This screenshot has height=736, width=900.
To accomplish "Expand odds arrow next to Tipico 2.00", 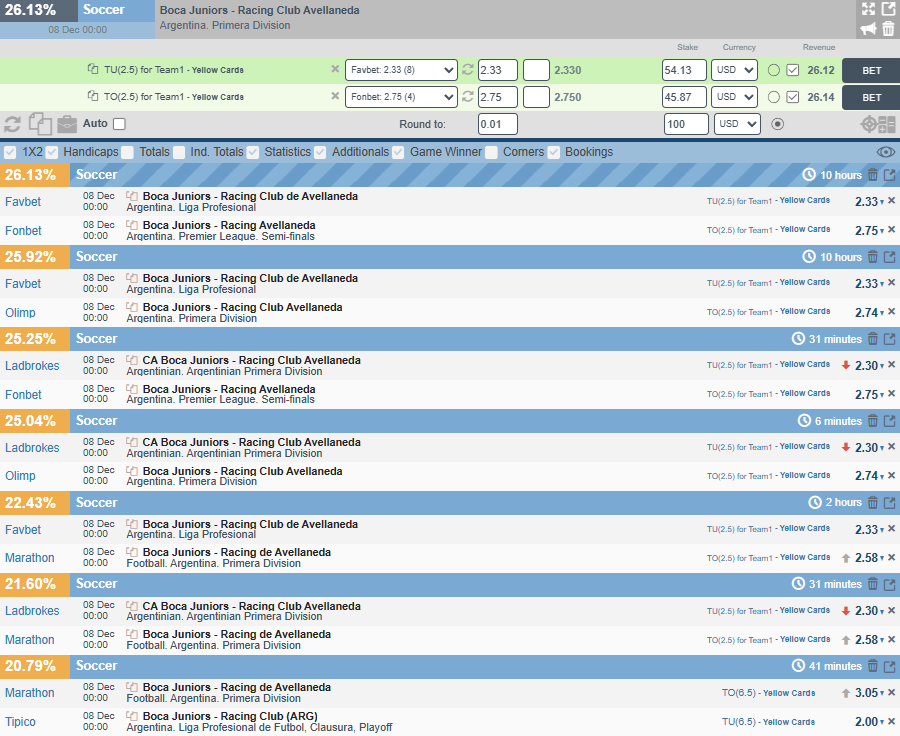I will [x=882, y=723].
